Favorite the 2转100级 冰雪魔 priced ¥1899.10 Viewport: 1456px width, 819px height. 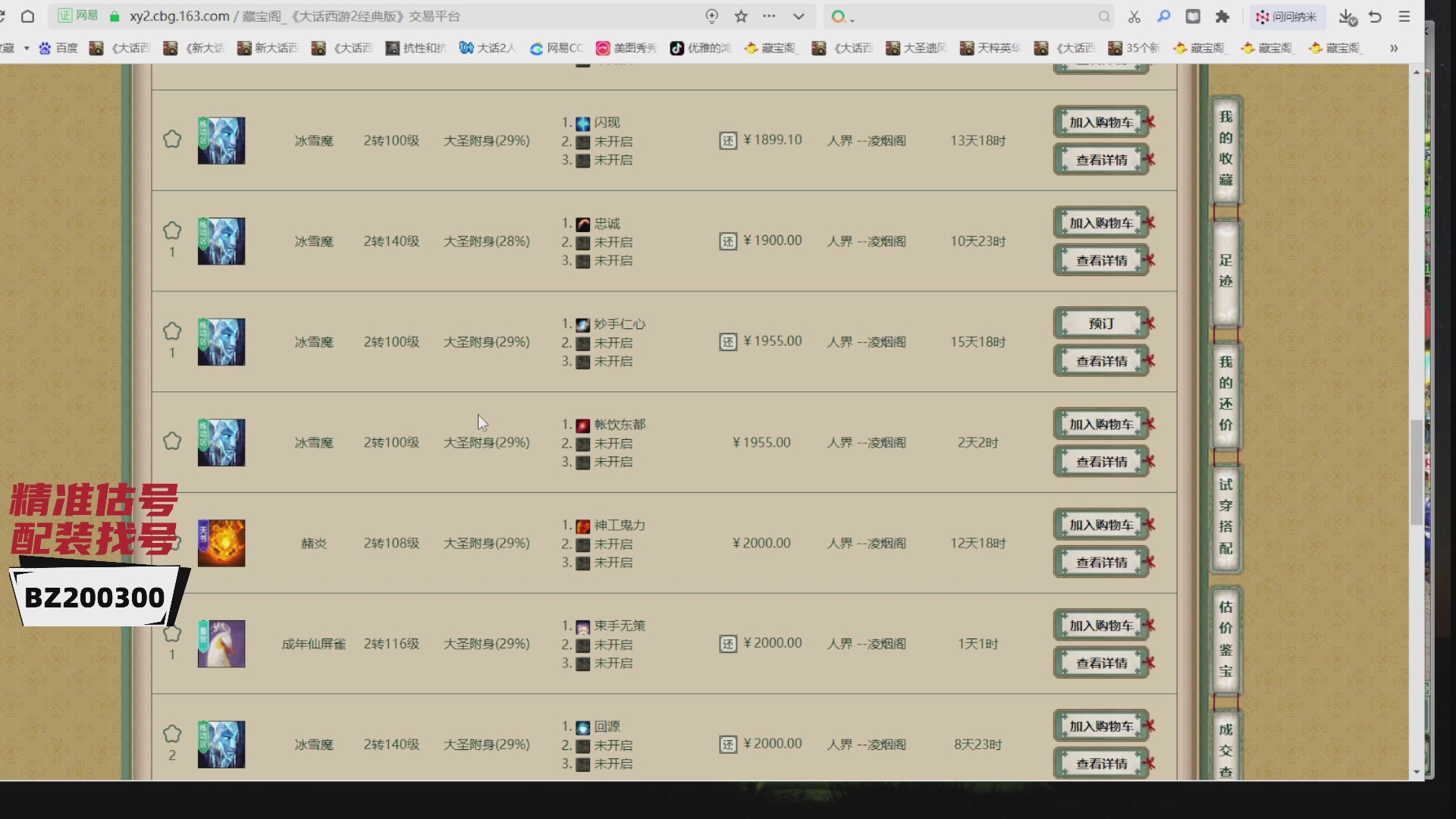point(172,140)
